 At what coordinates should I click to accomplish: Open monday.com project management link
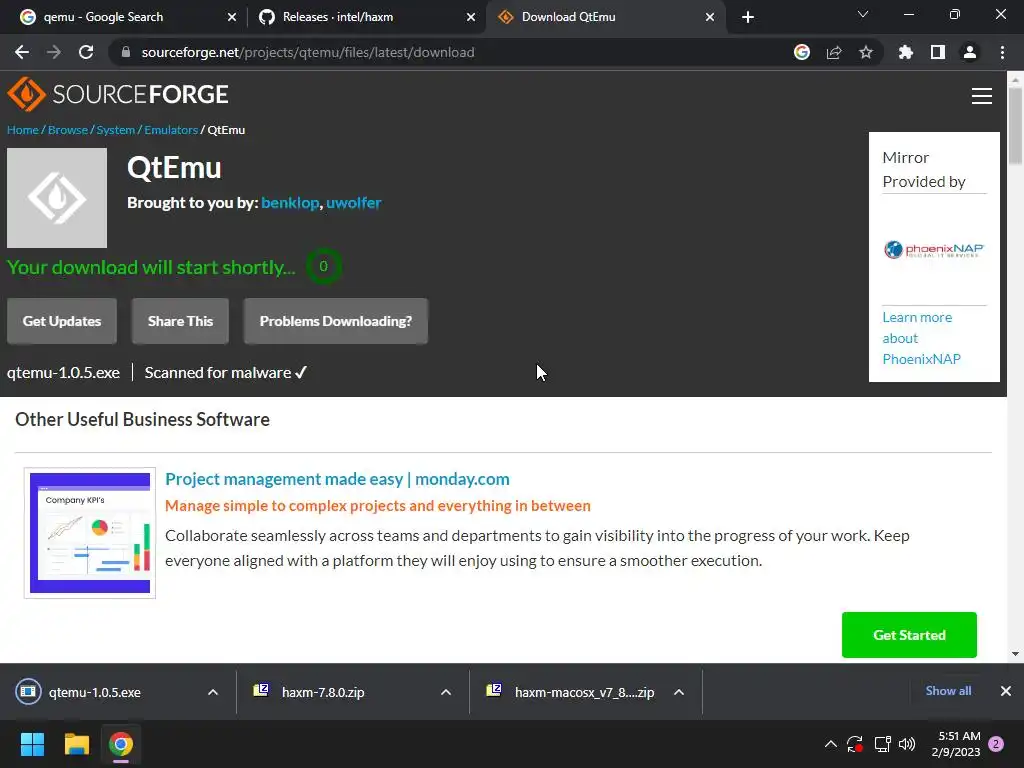click(337, 479)
